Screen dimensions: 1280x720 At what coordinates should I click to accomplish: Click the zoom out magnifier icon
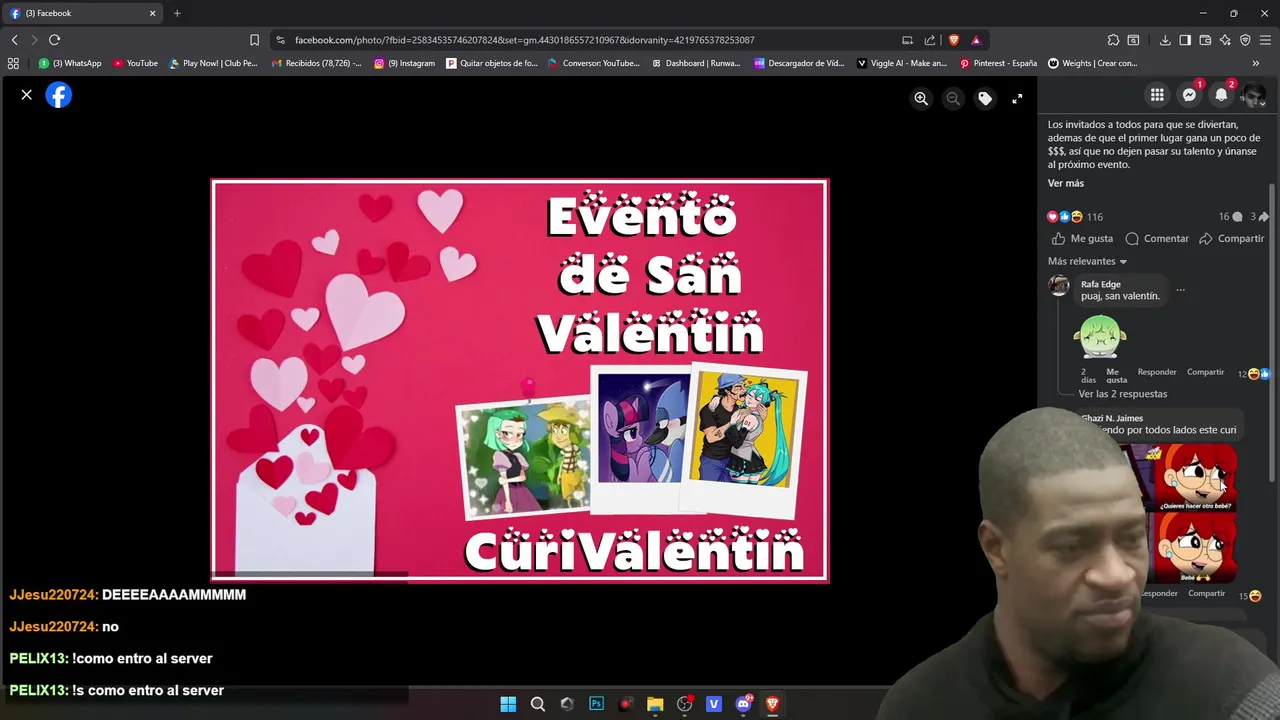click(953, 98)
